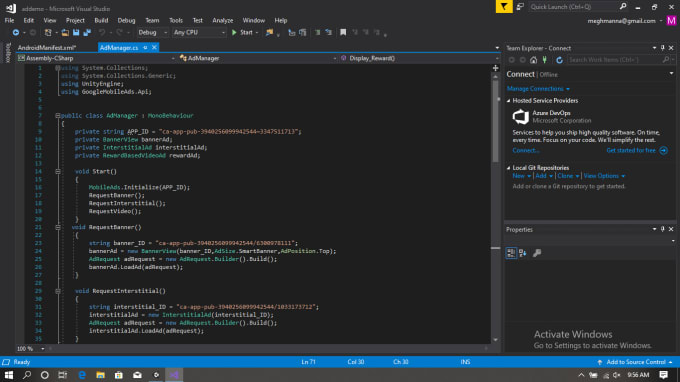Screen dimensions: 680x382
Task: Open the View Options dropdown
Action: (x=604, y=176)
